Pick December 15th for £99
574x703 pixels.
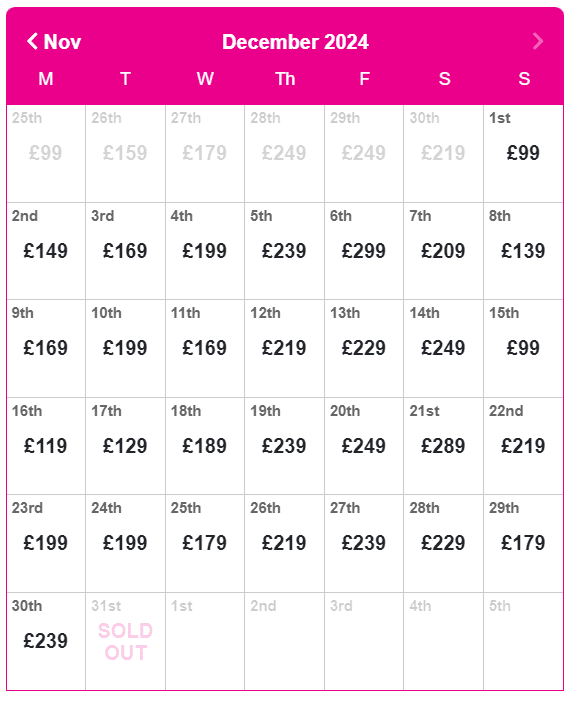pyautogui.click(x=523, y=348)
